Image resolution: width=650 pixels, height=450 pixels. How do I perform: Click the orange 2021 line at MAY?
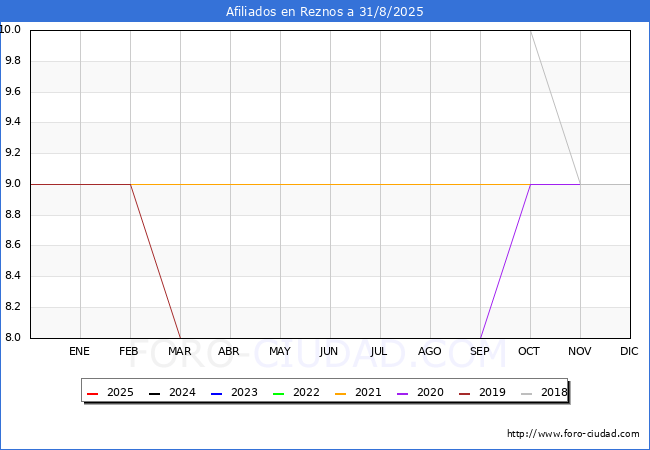coord(280,184)
